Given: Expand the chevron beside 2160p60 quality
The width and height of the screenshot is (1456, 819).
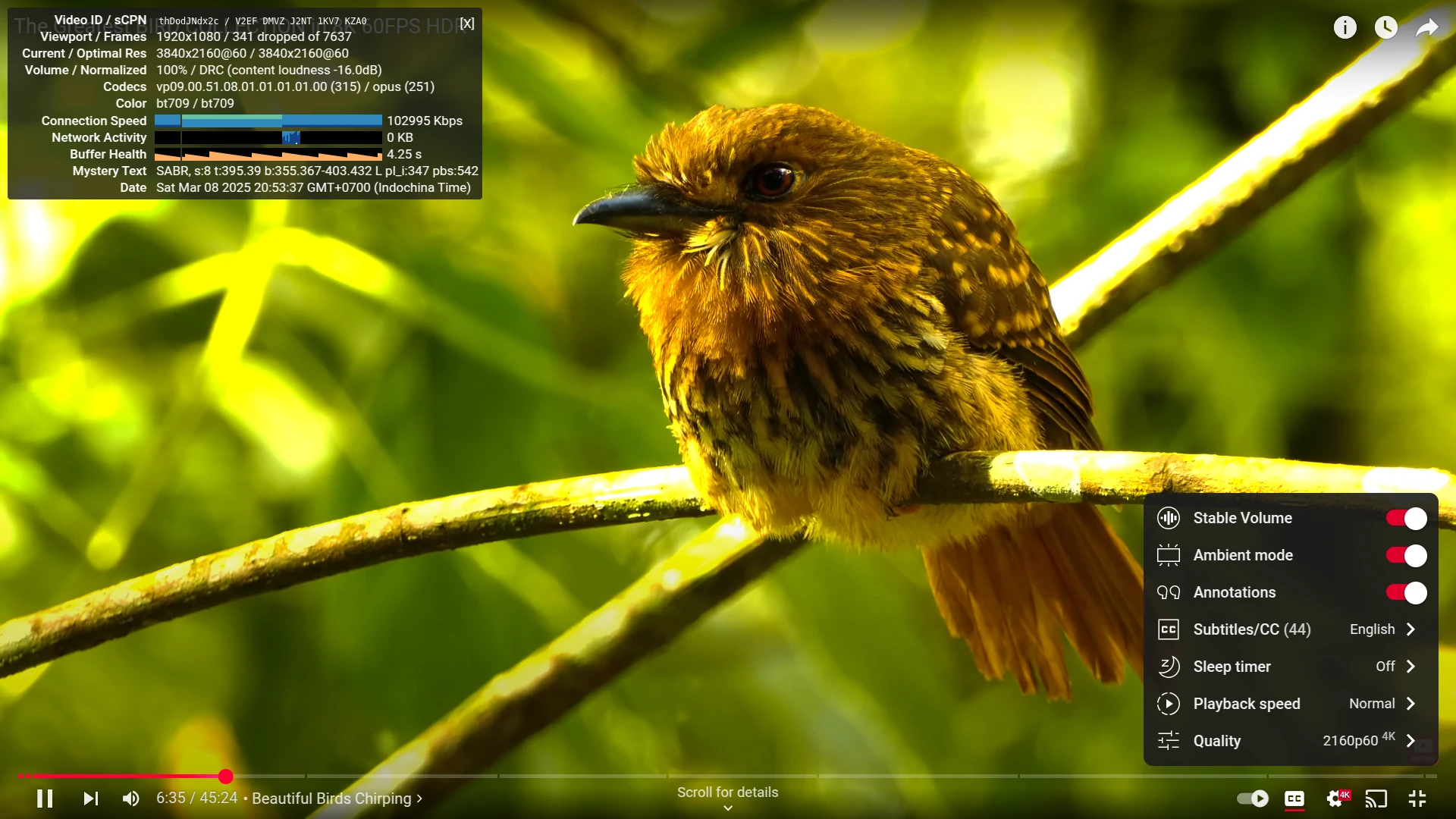Looking at the screenshot, I should coord(1410,741).
